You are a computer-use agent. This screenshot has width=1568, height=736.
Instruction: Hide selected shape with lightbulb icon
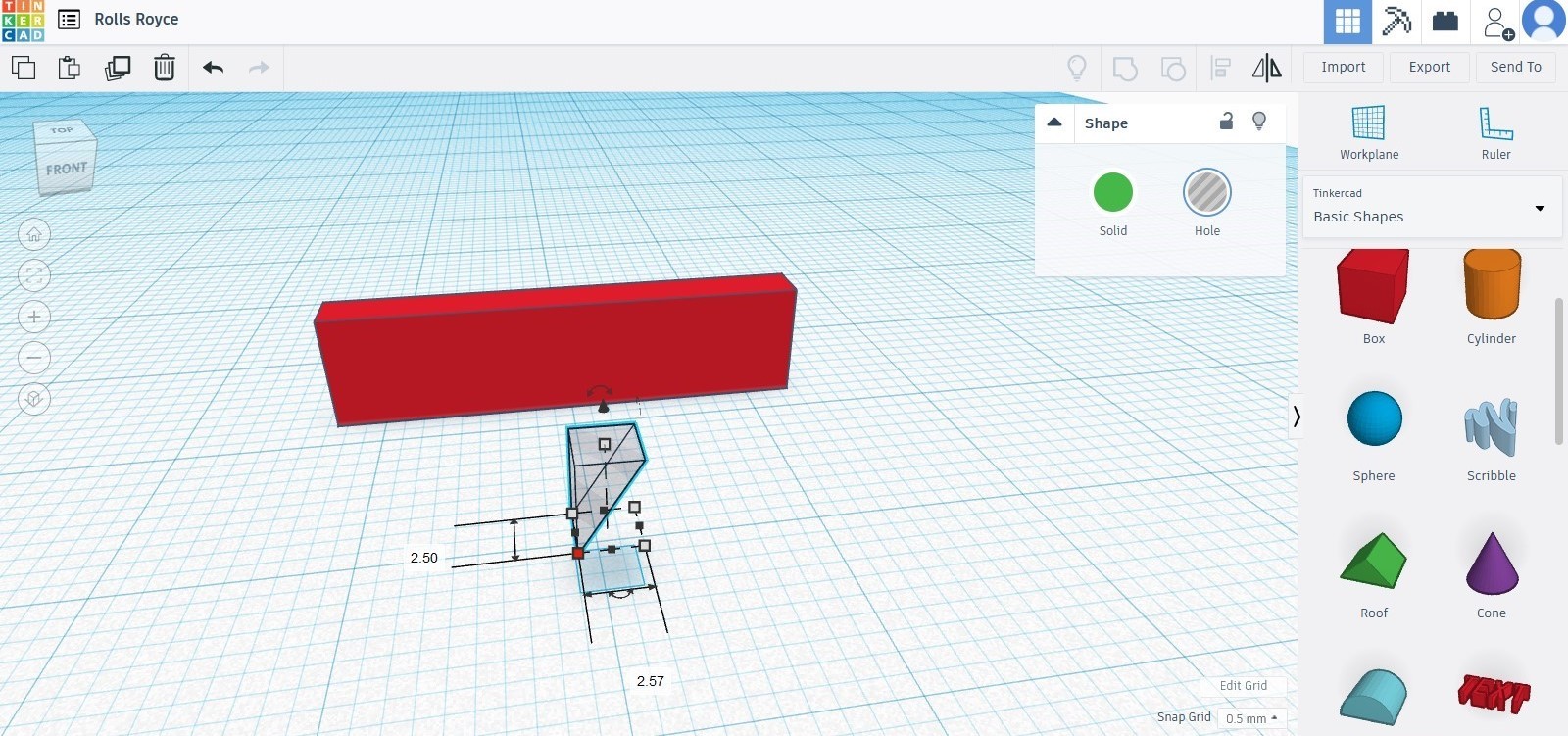click(1259, 122)
